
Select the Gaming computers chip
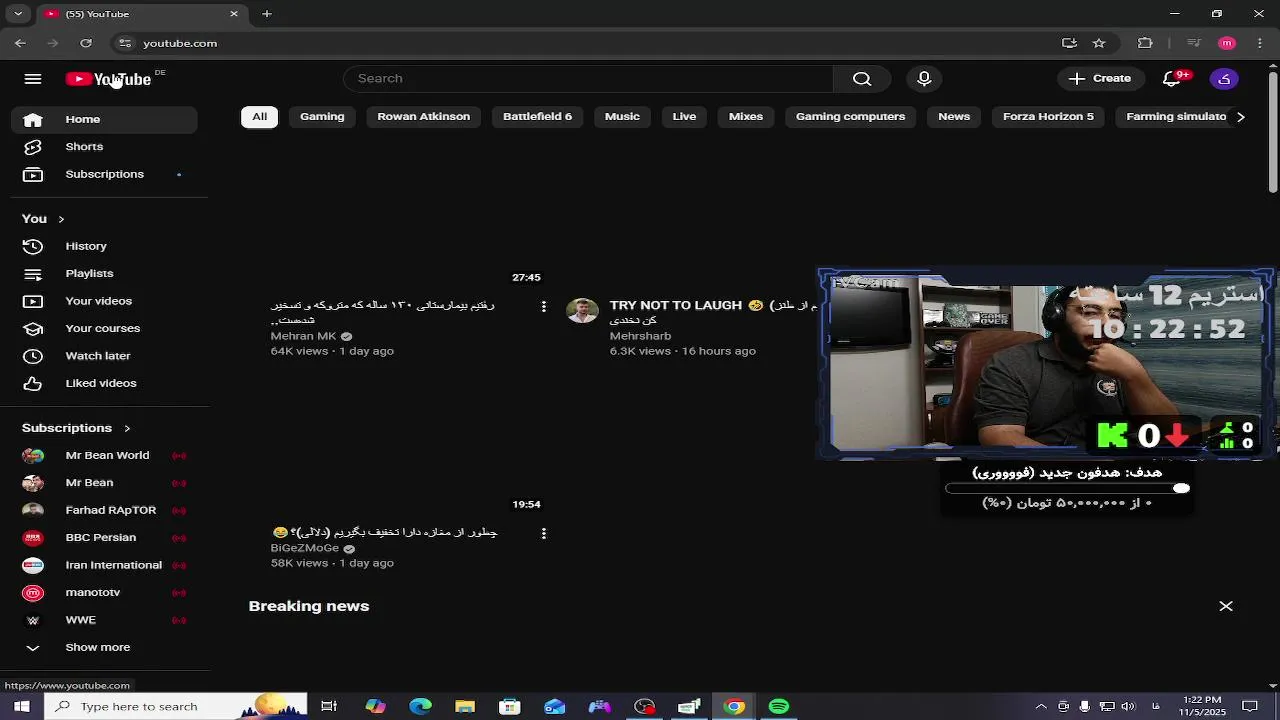click(x=850, y=117)
